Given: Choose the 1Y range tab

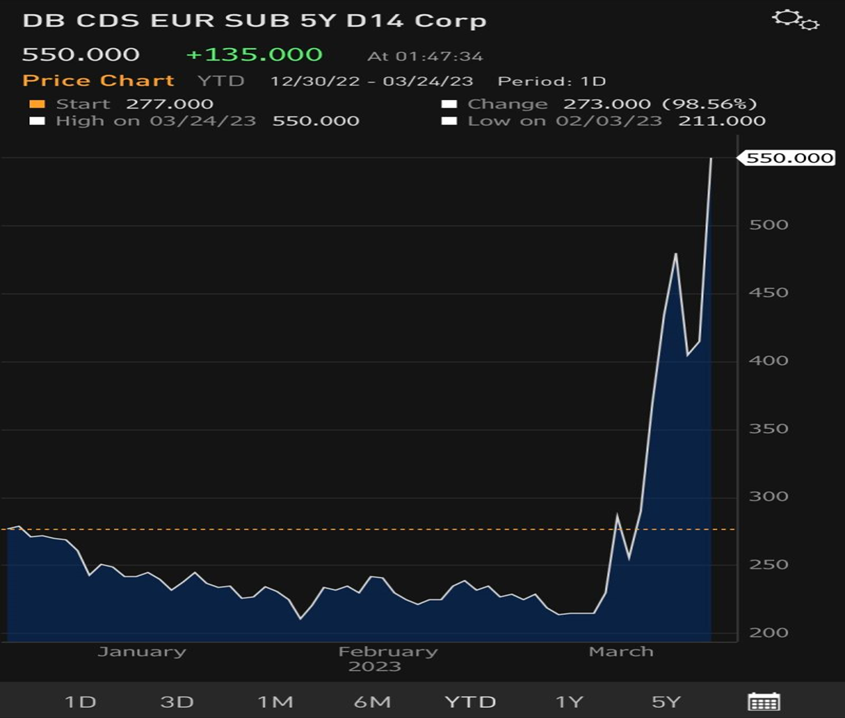Looking at the screenshot, I should [569, 702].
